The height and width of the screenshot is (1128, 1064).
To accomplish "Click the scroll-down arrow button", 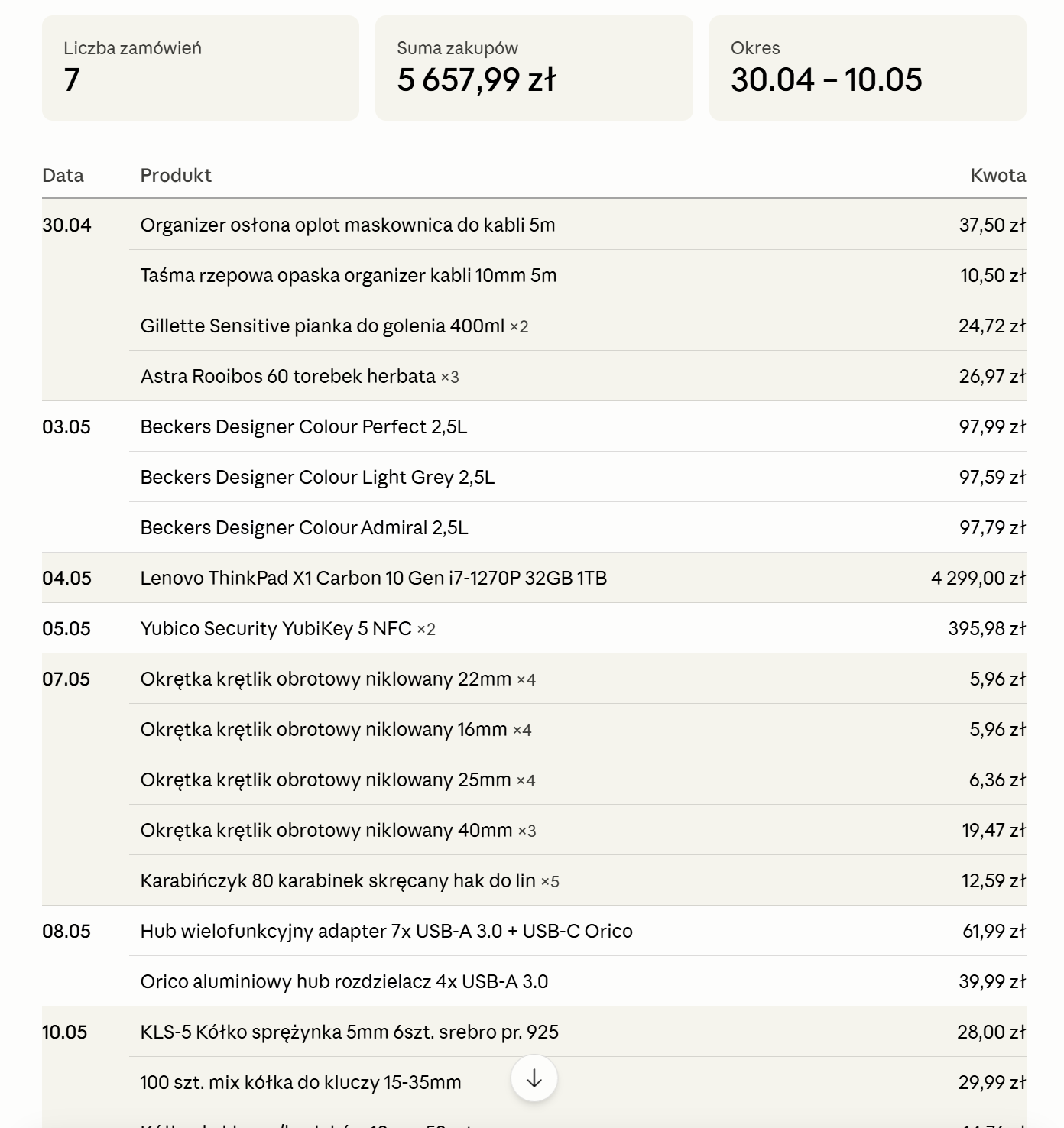I will point(534,1078).
